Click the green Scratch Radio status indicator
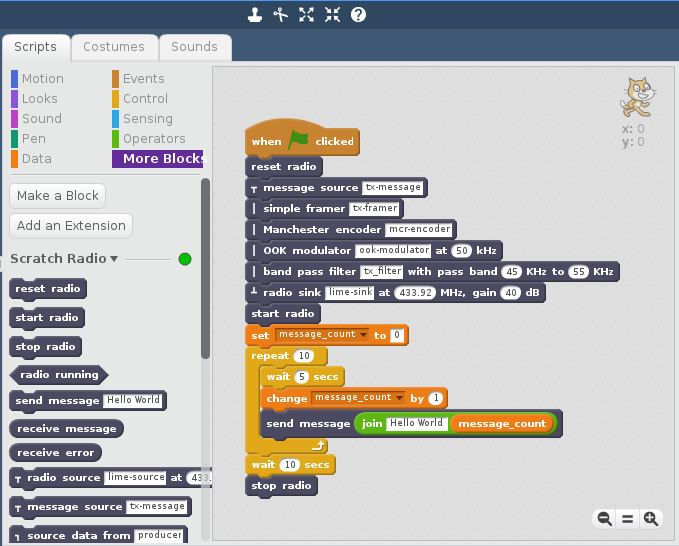The height and width of the screenshot is (546, 679). point(185,259)
